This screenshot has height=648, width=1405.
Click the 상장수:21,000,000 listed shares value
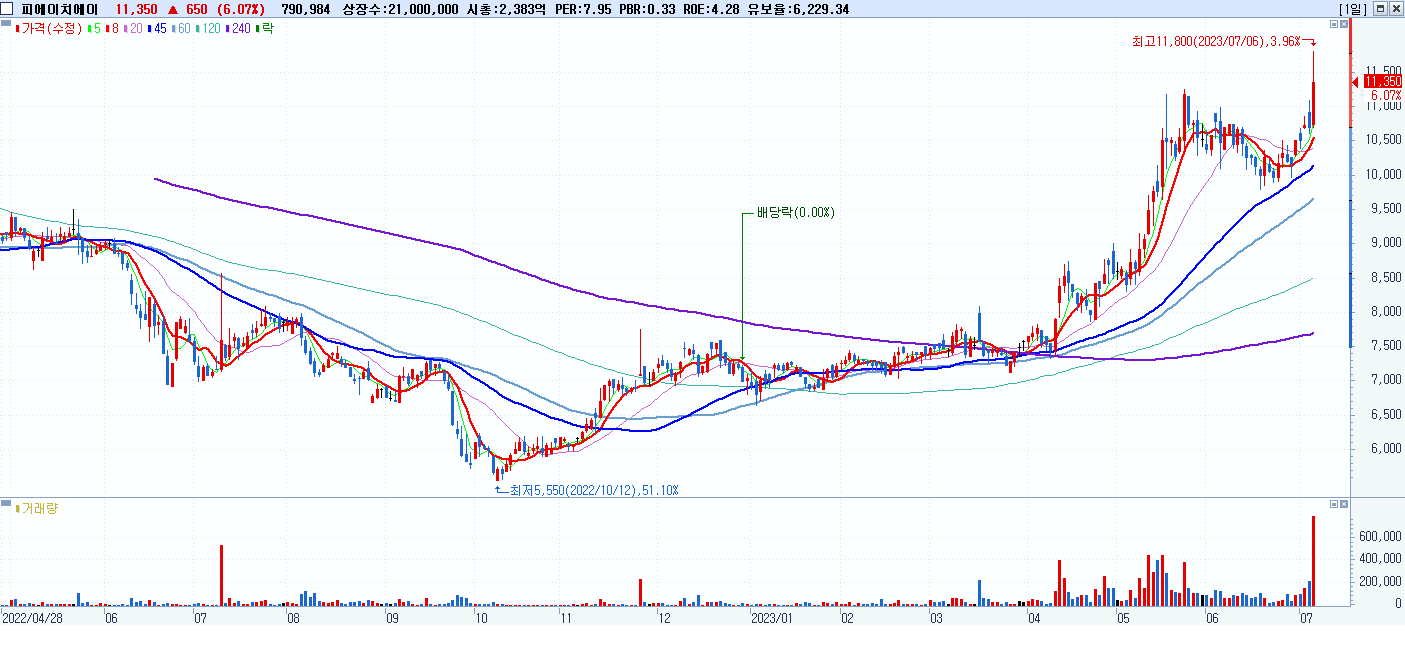(400, 9)
